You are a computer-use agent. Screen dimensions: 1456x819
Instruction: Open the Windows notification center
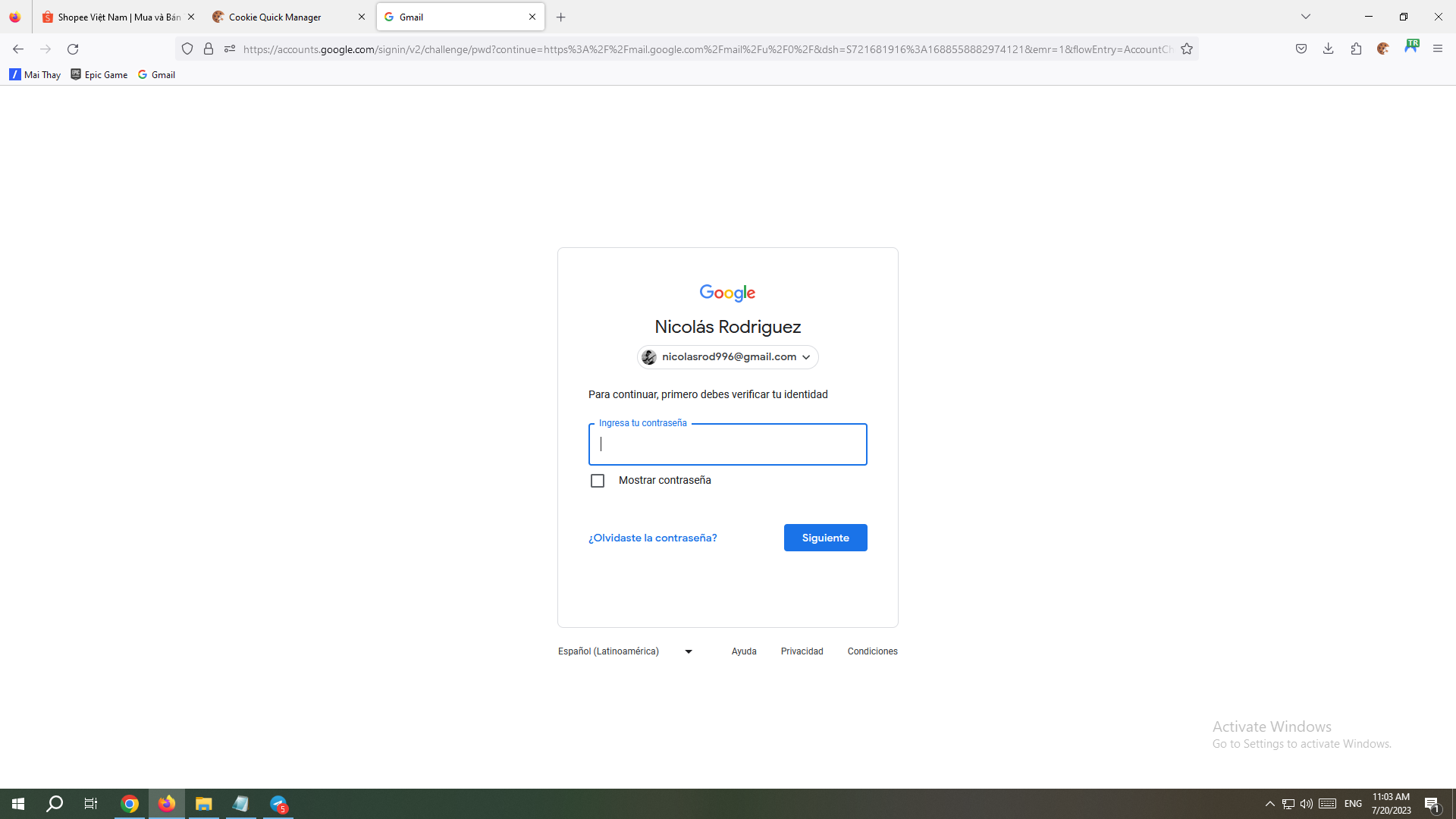tap(1432, 804)
